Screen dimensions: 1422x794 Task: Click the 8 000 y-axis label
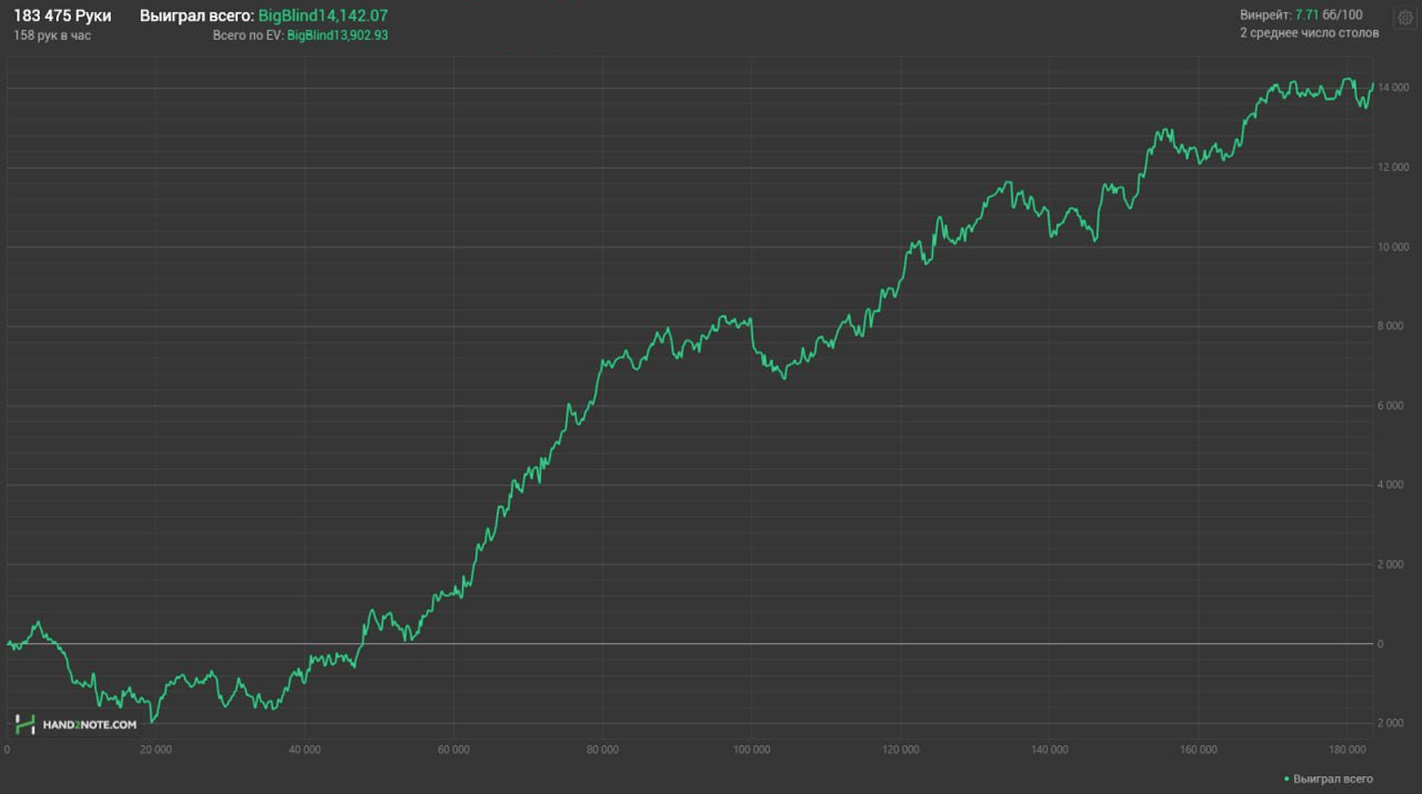pyautogui.click(x=1390, y=326)
